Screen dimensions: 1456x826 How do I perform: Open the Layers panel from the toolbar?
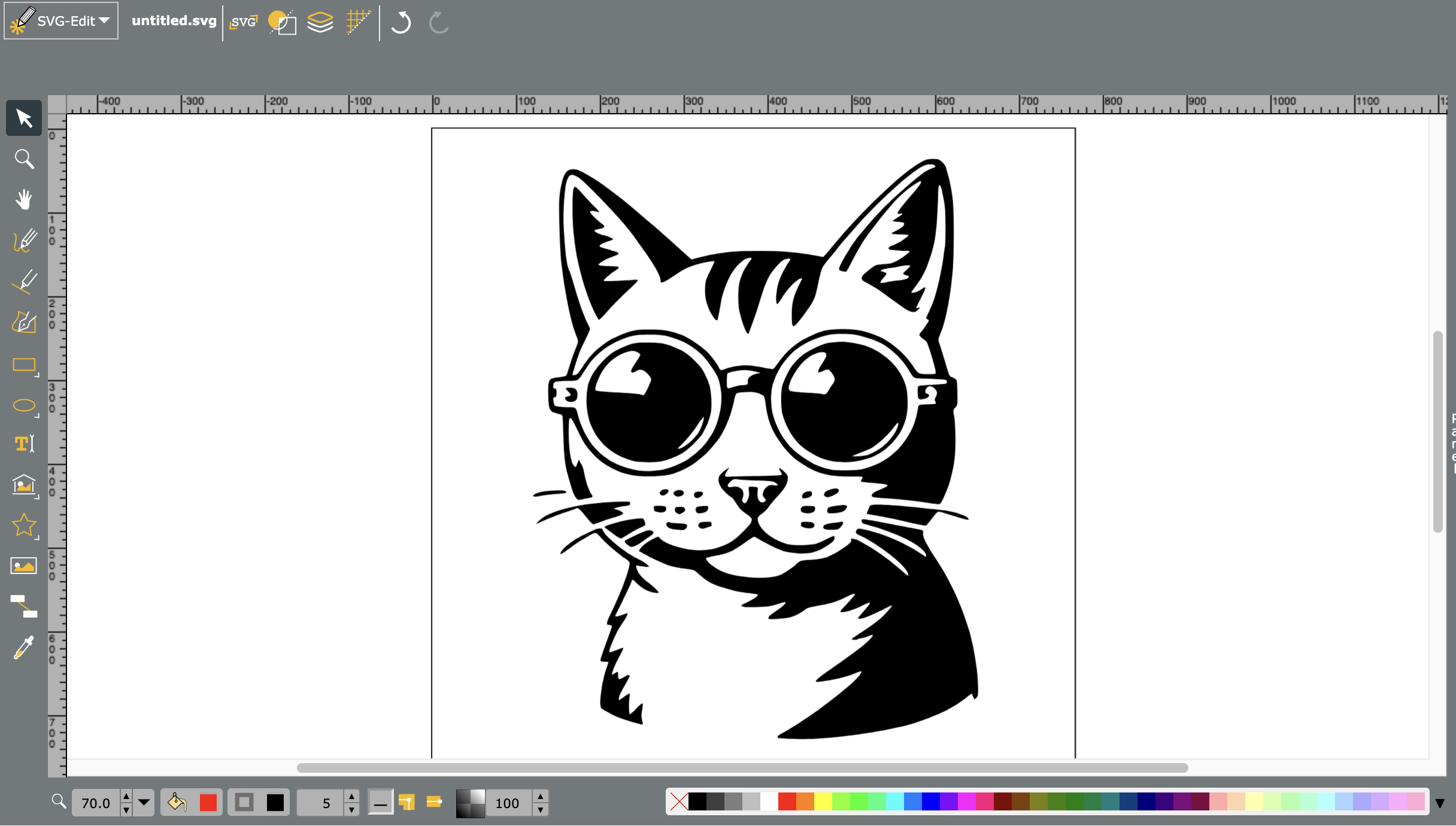(x=320, y=22)
